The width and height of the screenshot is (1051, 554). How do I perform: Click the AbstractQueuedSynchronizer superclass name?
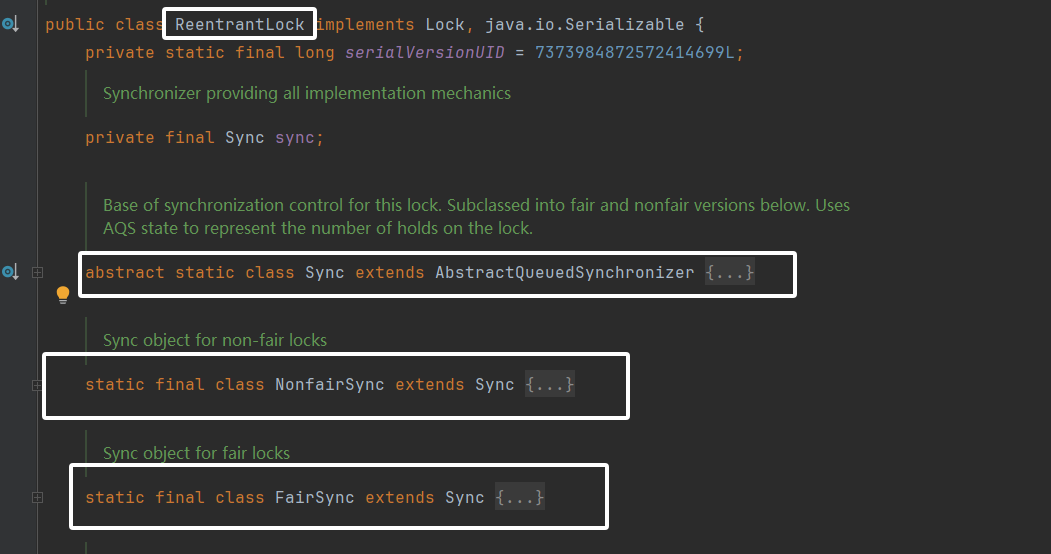[565, 273]
